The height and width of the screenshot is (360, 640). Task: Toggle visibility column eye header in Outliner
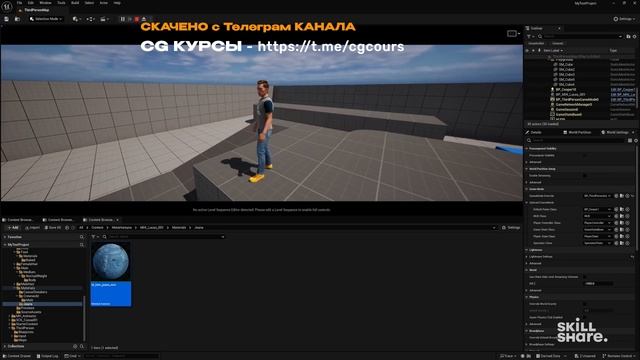tap(527, 51)
